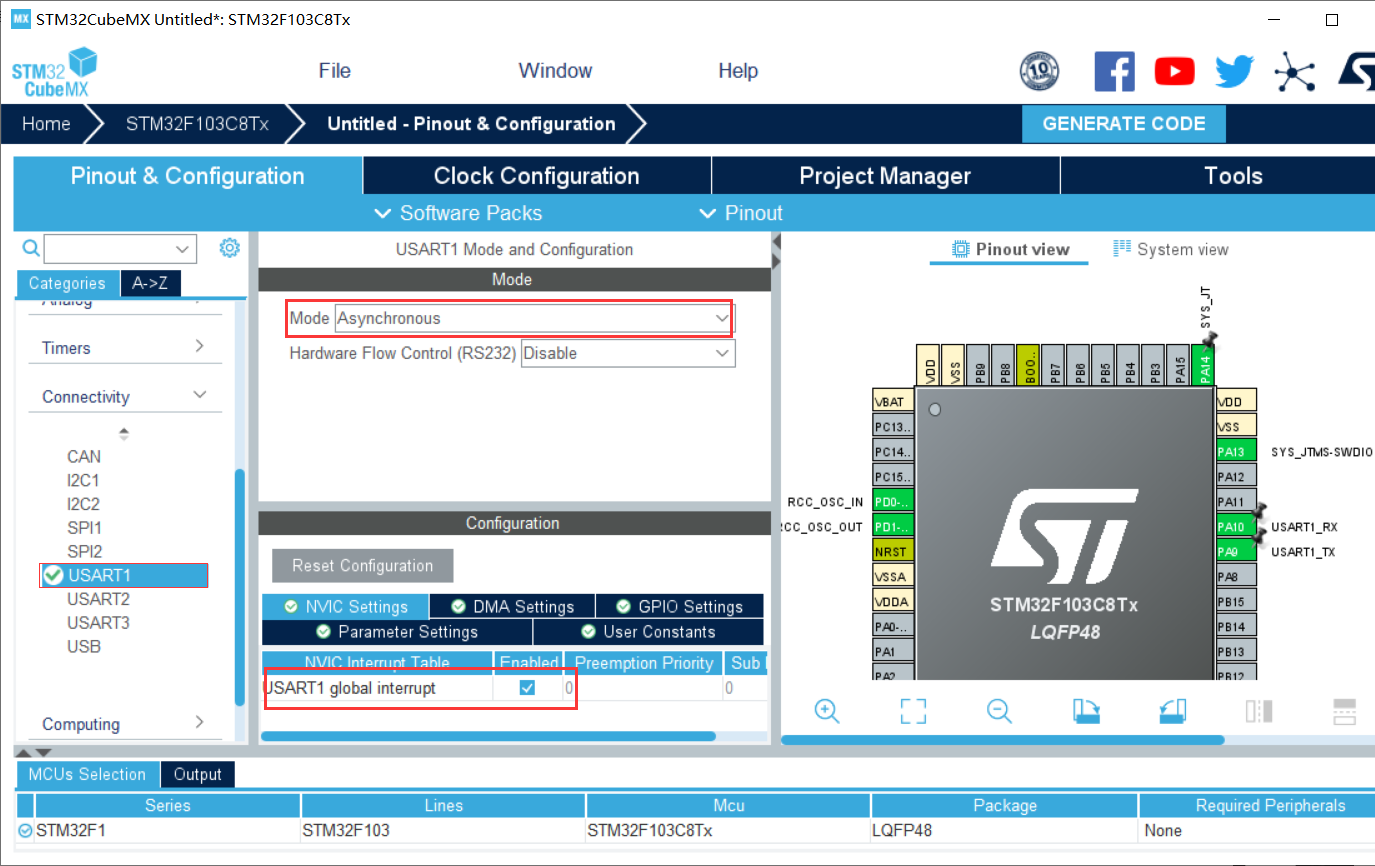
Task: Click the ST community network icon
Action: click(x=1294, y=71)
